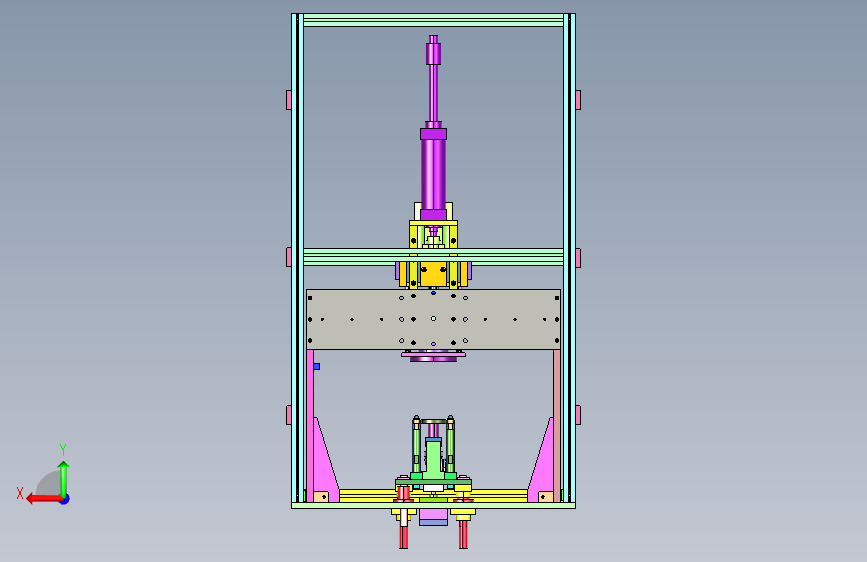Click the green Y axis arrow on triad
Screen dimensions: 867x562
(x=64, y=478)
